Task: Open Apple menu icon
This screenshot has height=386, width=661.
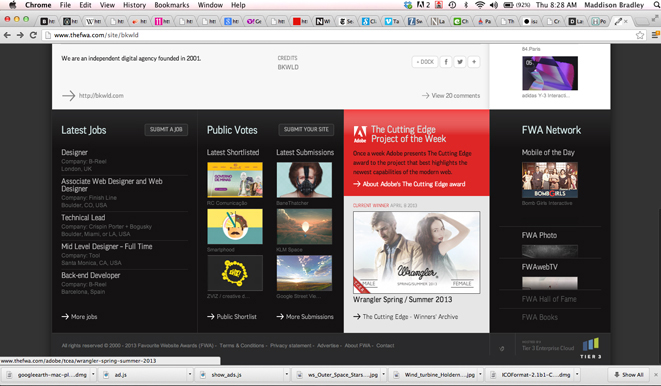Action: tap(12, 5)
